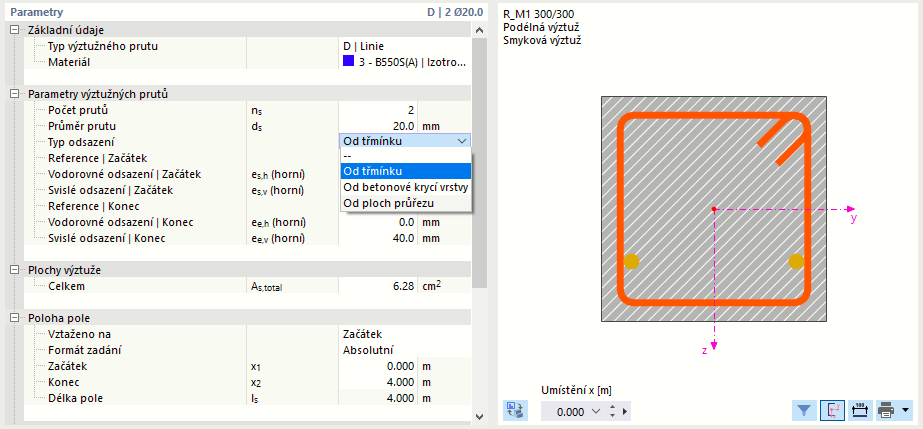923x429 pixels.
Task: Click the blue material color swatch
Action: (348, 61)
